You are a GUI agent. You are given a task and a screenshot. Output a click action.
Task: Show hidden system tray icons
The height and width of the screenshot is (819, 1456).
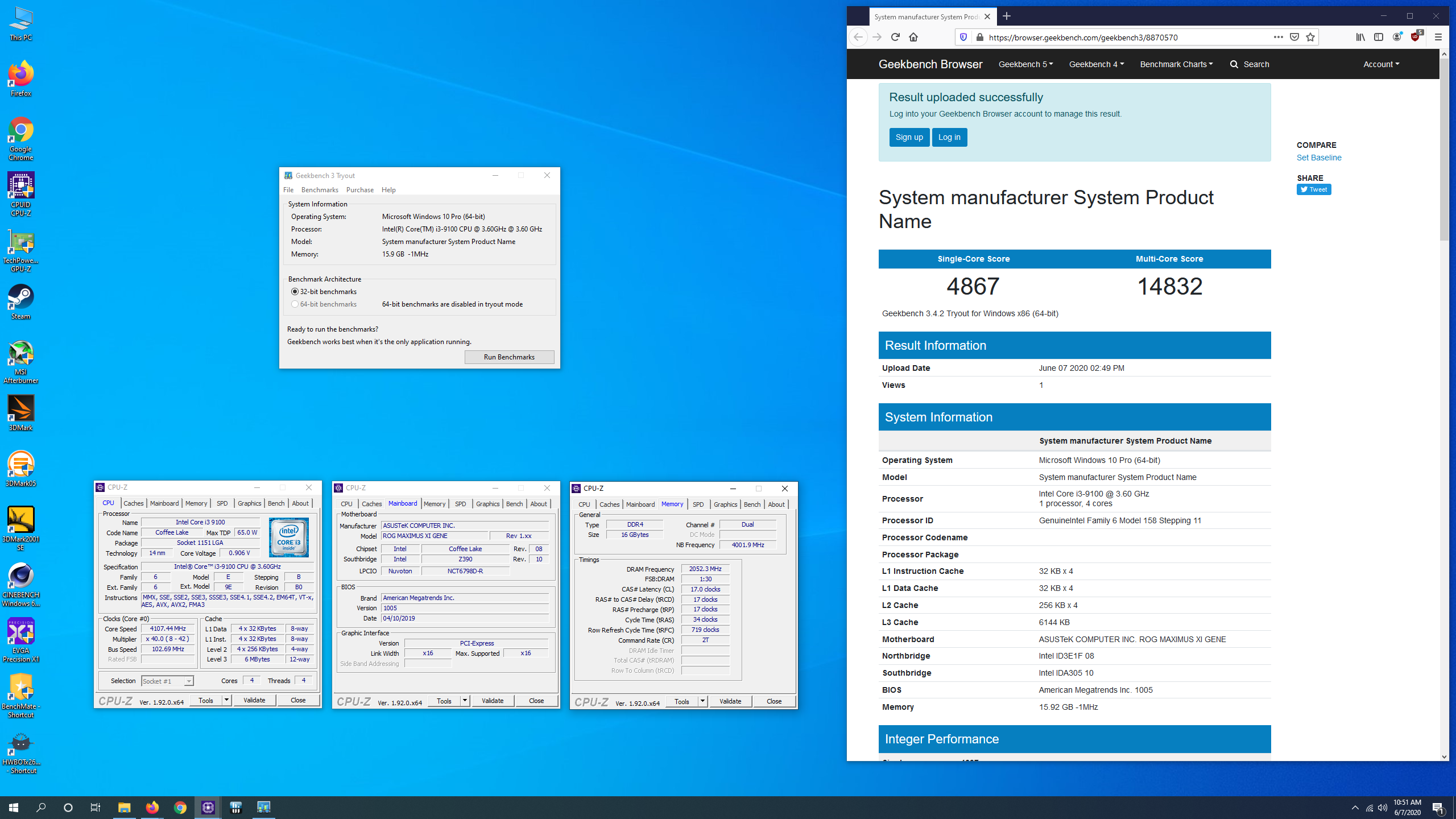tap(1355, 808)
